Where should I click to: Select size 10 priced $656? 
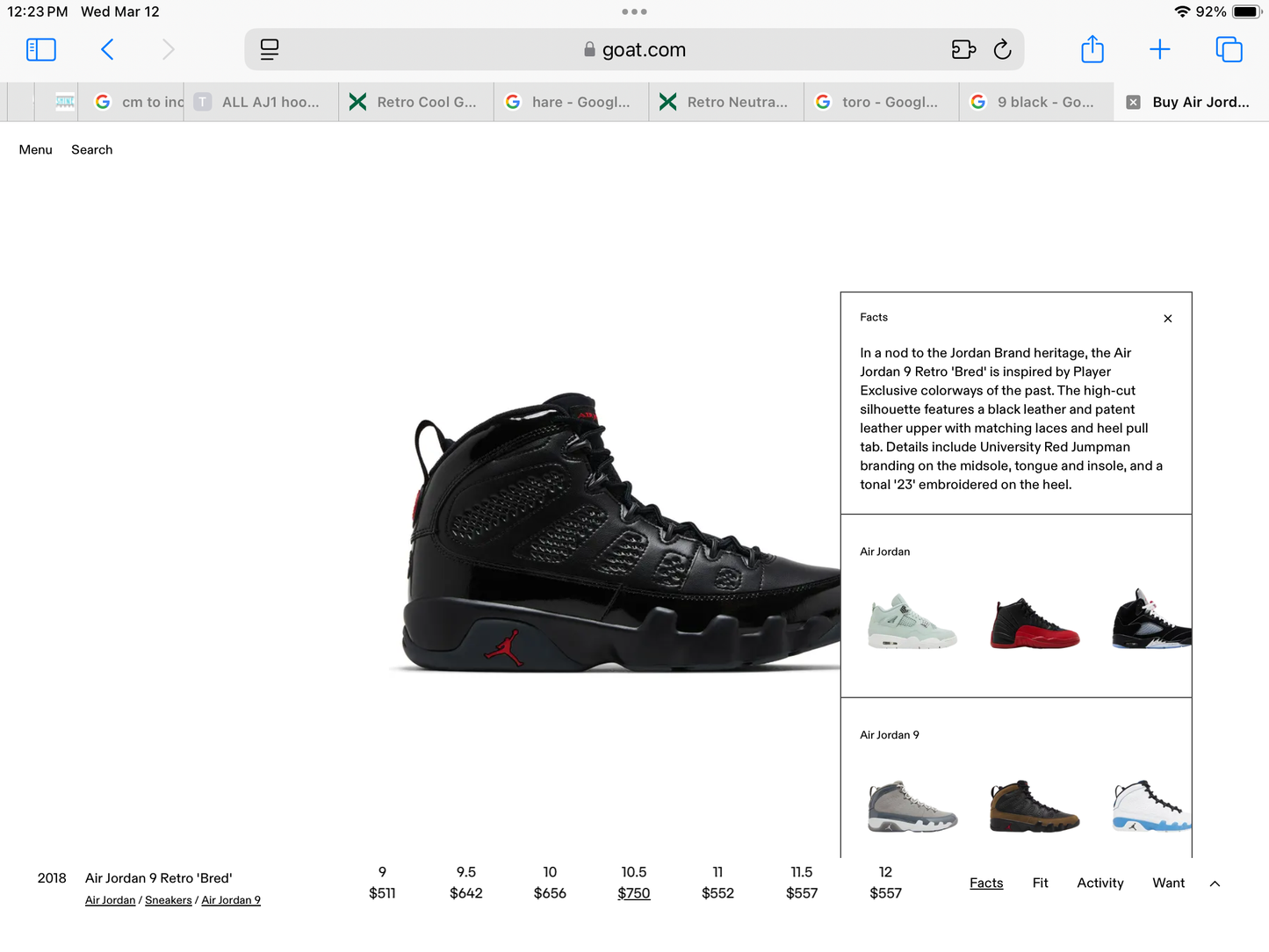click(550, 883)
